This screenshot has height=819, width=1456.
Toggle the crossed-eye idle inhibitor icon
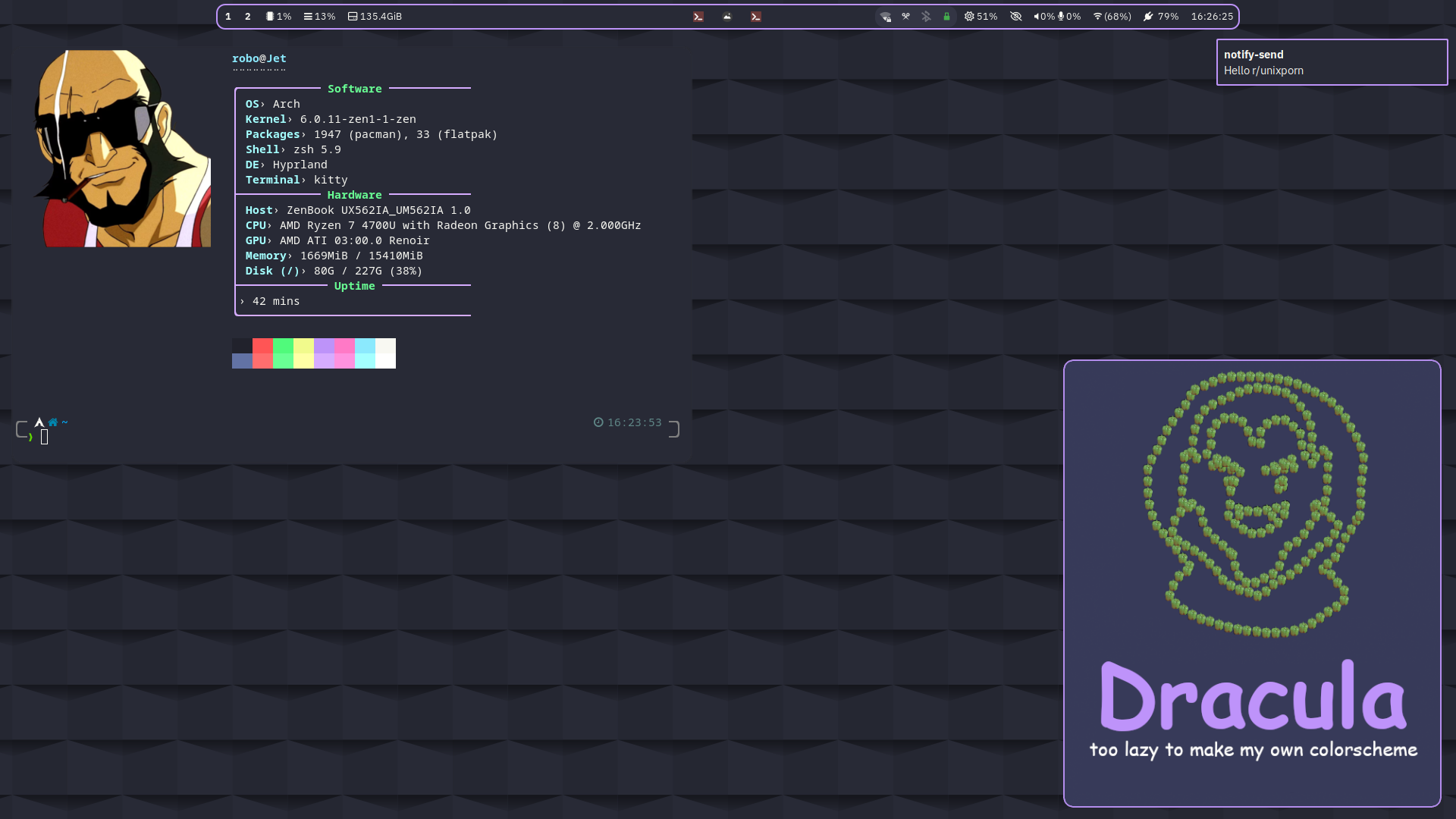[x=1016, y=17]
